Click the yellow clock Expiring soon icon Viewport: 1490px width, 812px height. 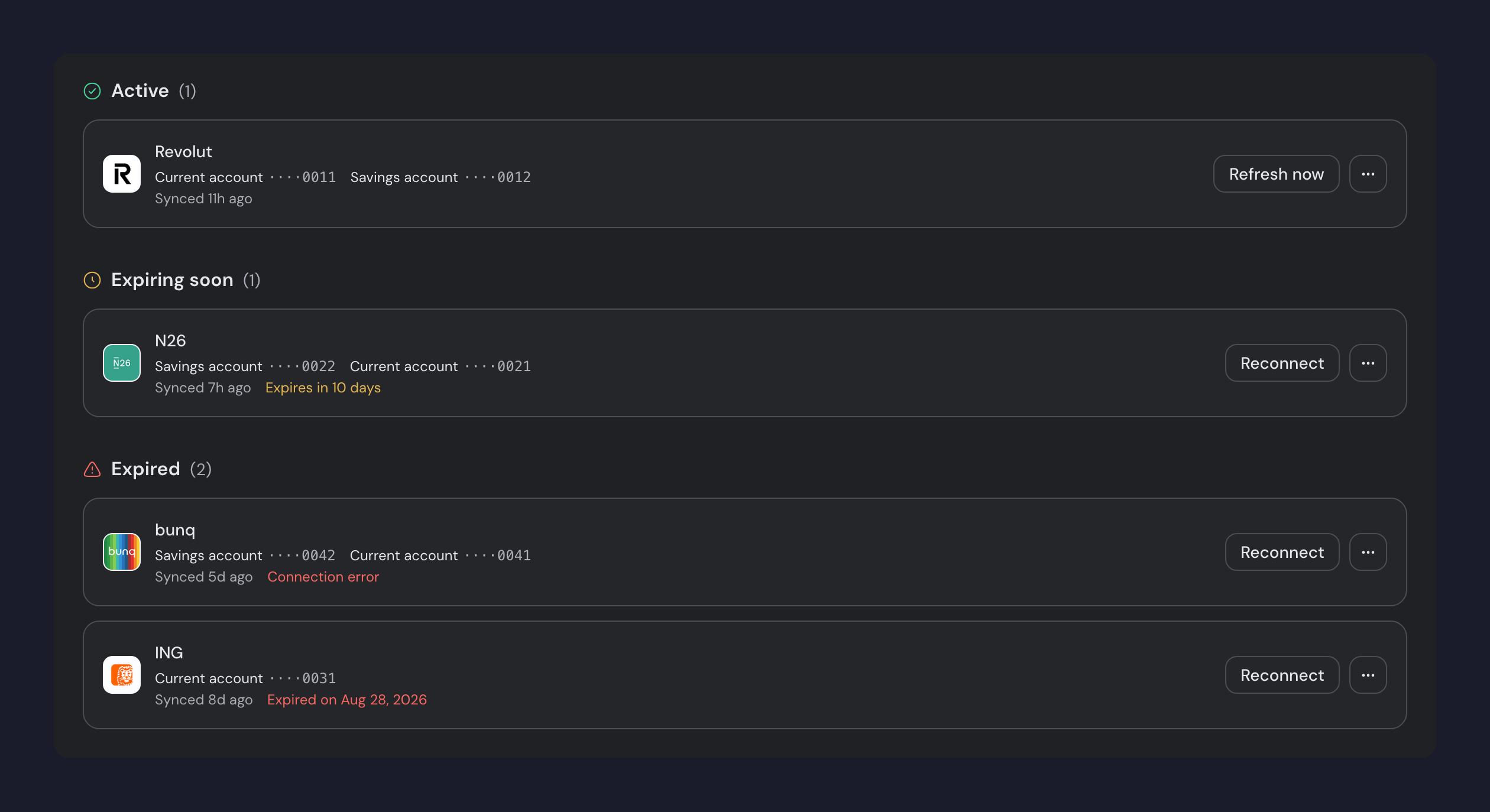click(92, 280)
